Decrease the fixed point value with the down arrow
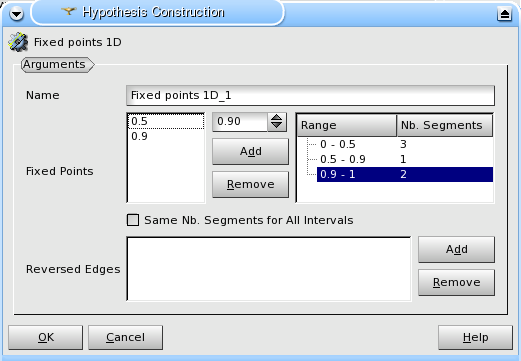This screenshot has width=521, height=361. (x=277, y=125)
